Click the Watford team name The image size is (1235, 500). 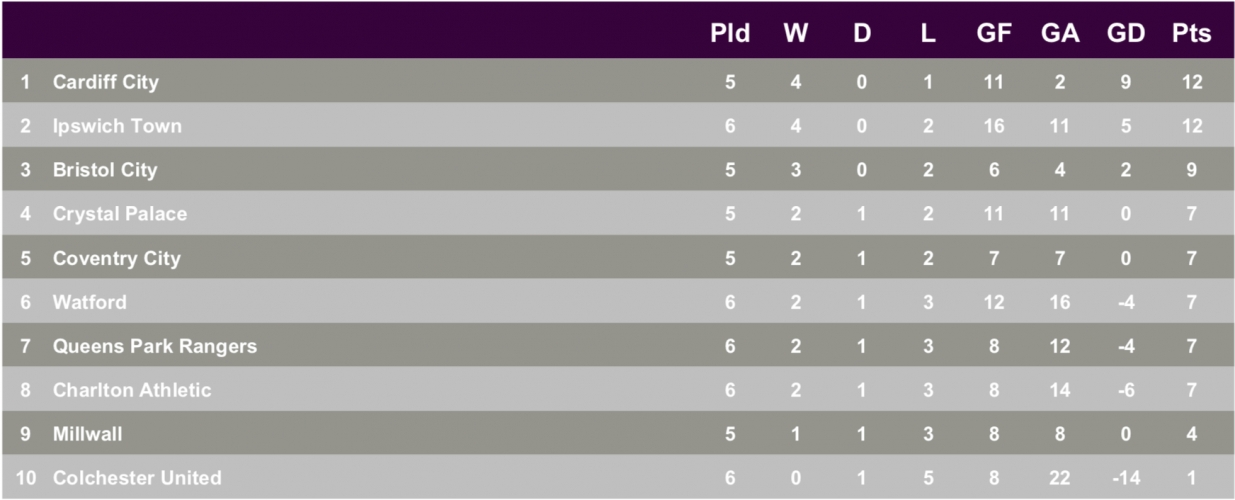pos(90,302)
